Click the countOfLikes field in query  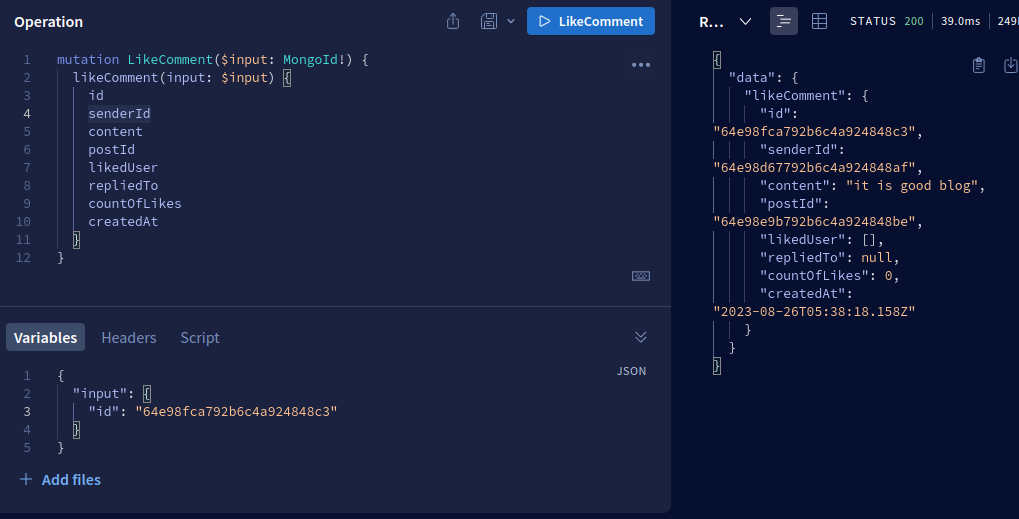click(x=135, y=203)
